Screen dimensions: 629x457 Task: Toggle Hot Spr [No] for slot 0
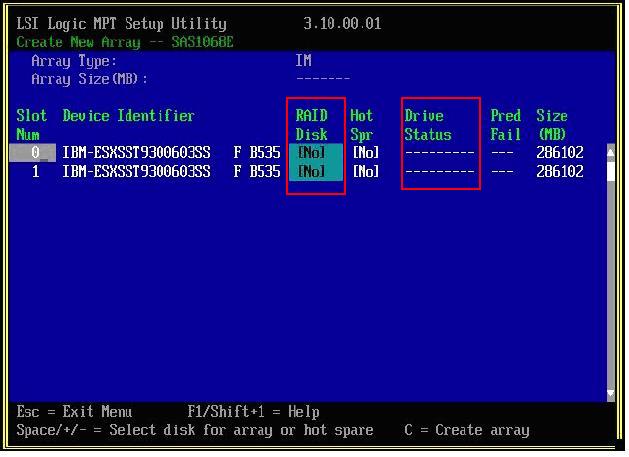pyautogui.click(x=365, y=153)
